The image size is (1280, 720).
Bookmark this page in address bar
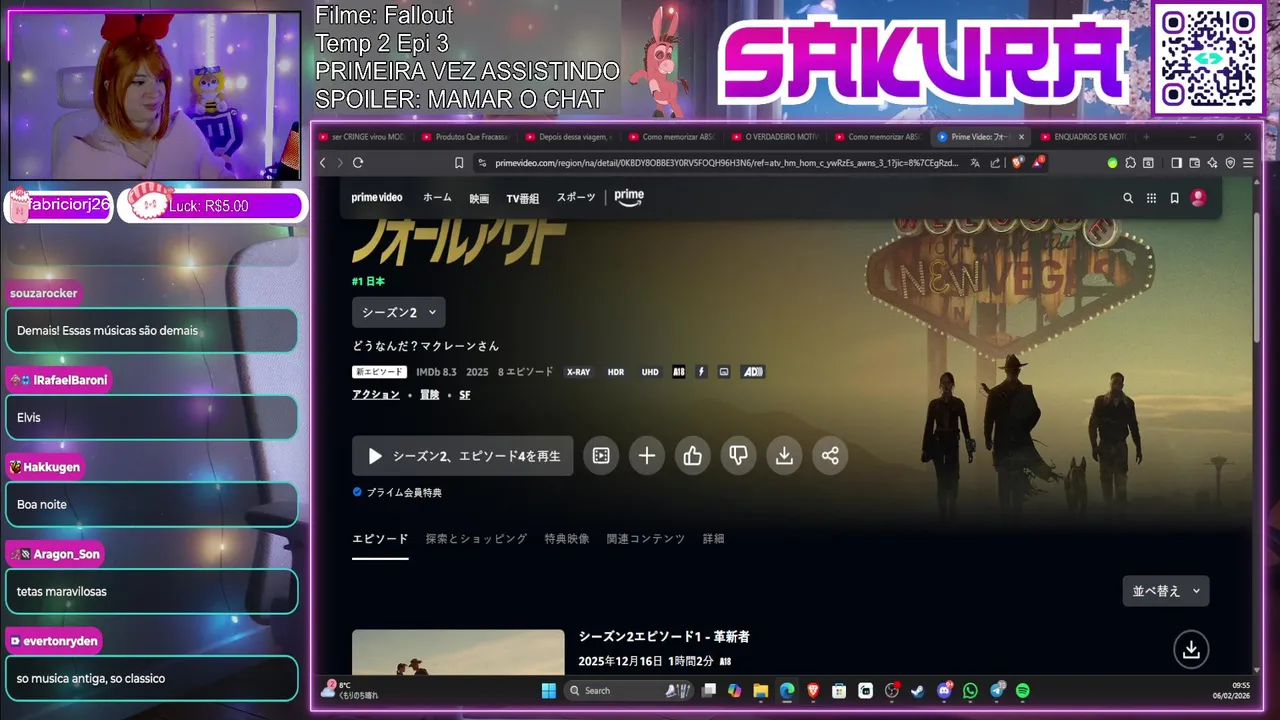click(x=459, y=163)
